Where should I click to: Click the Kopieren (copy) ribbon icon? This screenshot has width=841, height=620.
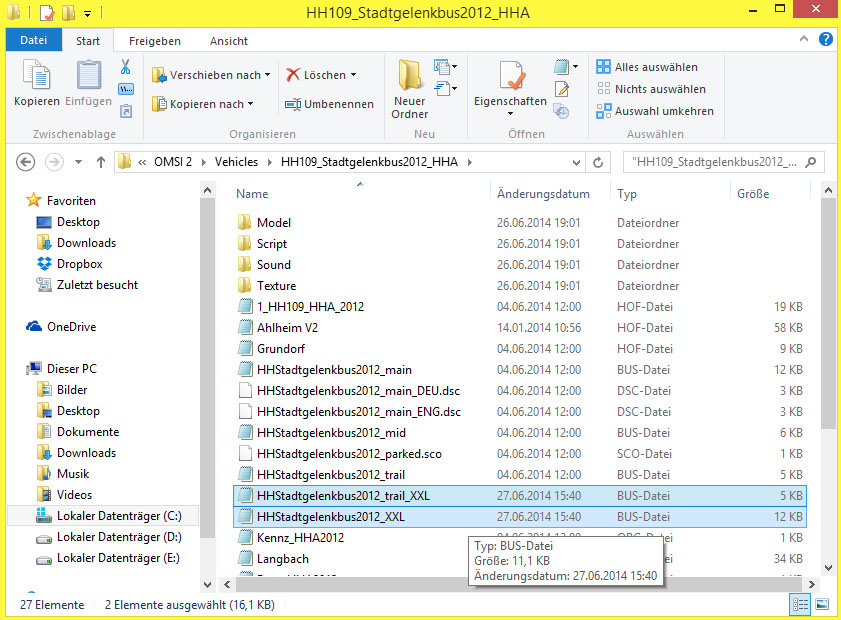coord(36,74)
